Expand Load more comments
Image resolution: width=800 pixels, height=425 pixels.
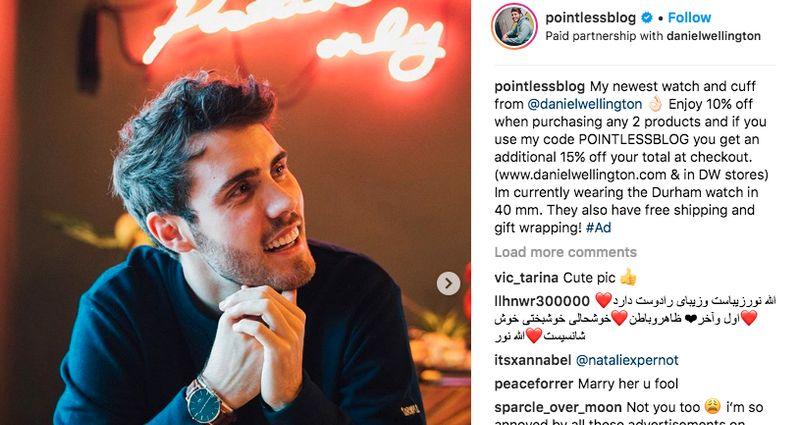pyautogui.click(x=565, y=252)
